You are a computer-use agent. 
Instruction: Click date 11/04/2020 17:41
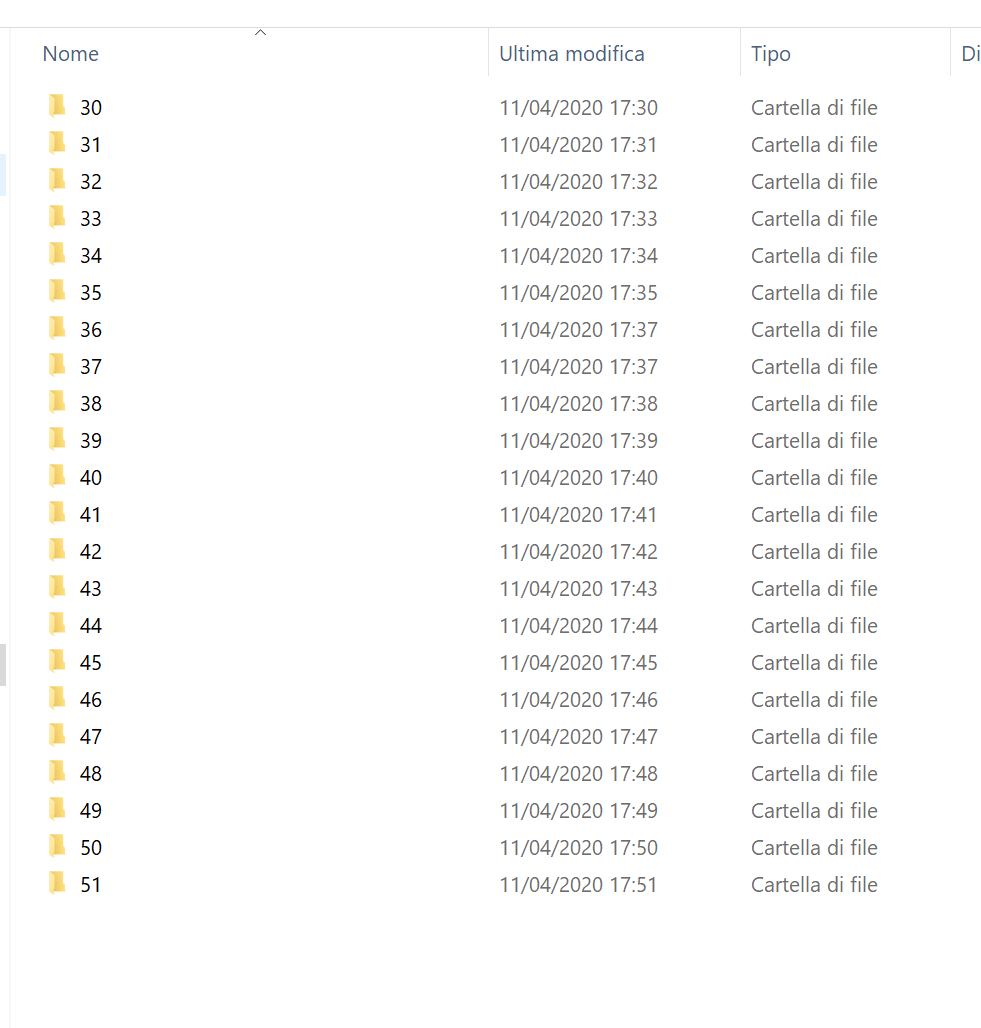point(578,515)
